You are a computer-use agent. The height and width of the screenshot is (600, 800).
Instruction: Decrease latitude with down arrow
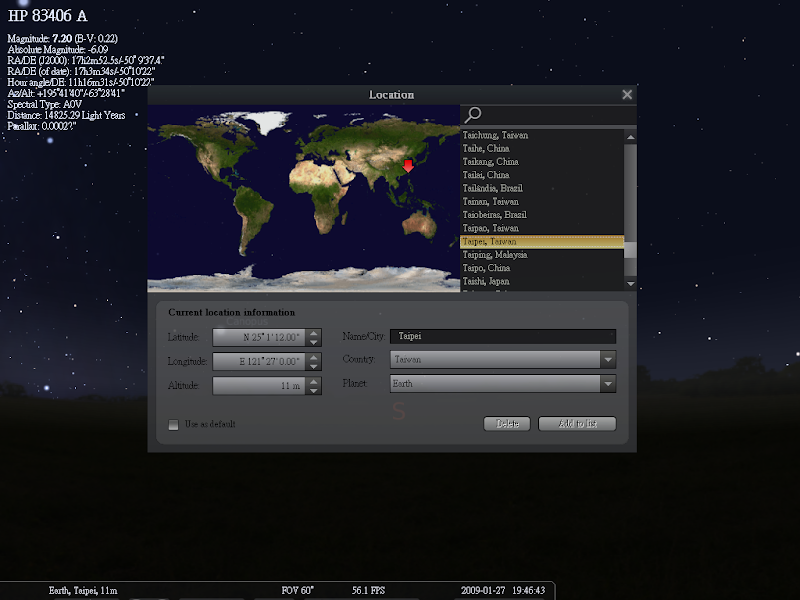tap(314, 342)
